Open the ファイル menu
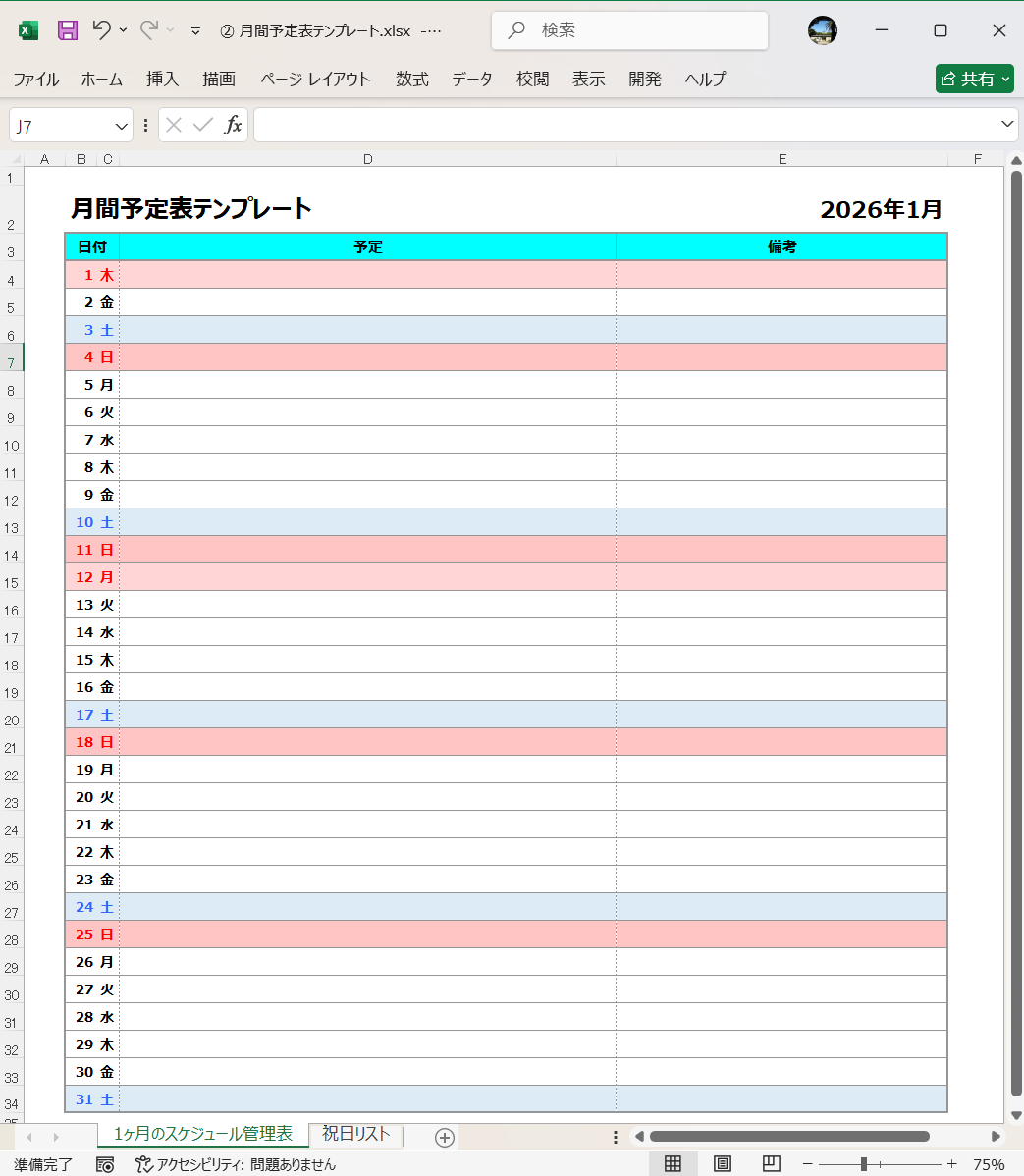The width and height of the screenshot is (1024, 1176). point(35,80)
